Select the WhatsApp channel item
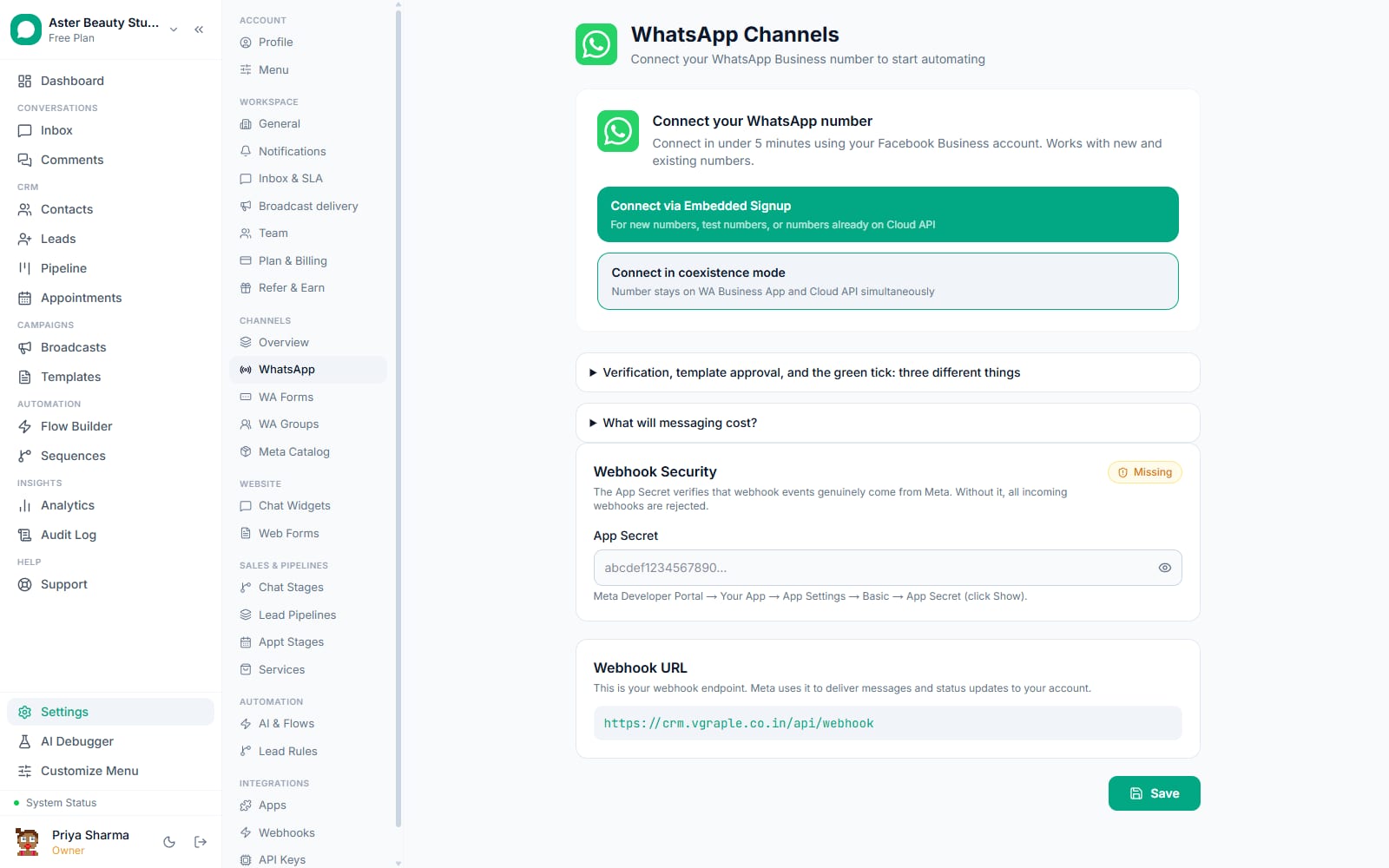The width and height of the screenshot is (1389, 868). click(x=308, y=370)
